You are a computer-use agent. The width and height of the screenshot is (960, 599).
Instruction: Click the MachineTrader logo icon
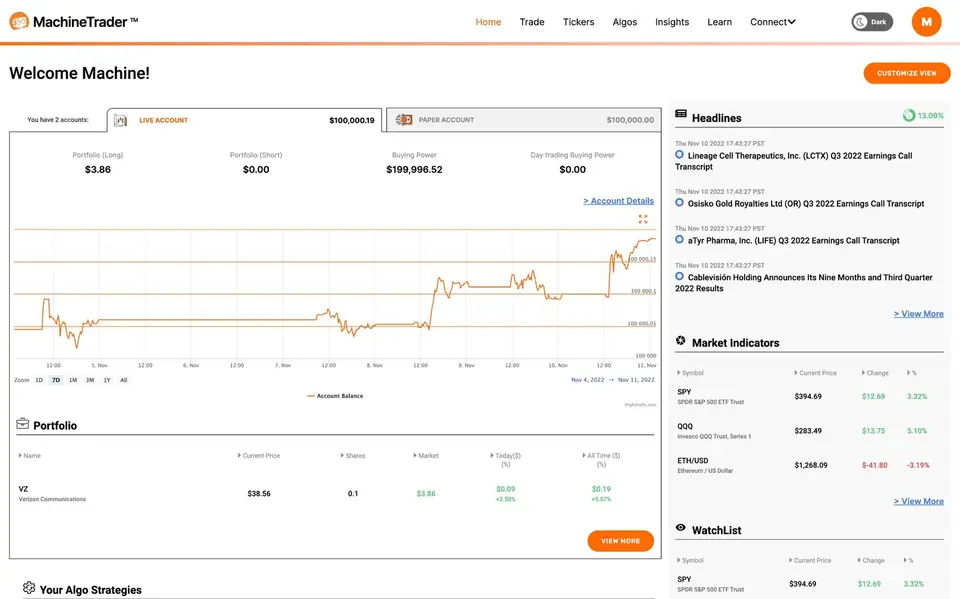click(19, 21)
